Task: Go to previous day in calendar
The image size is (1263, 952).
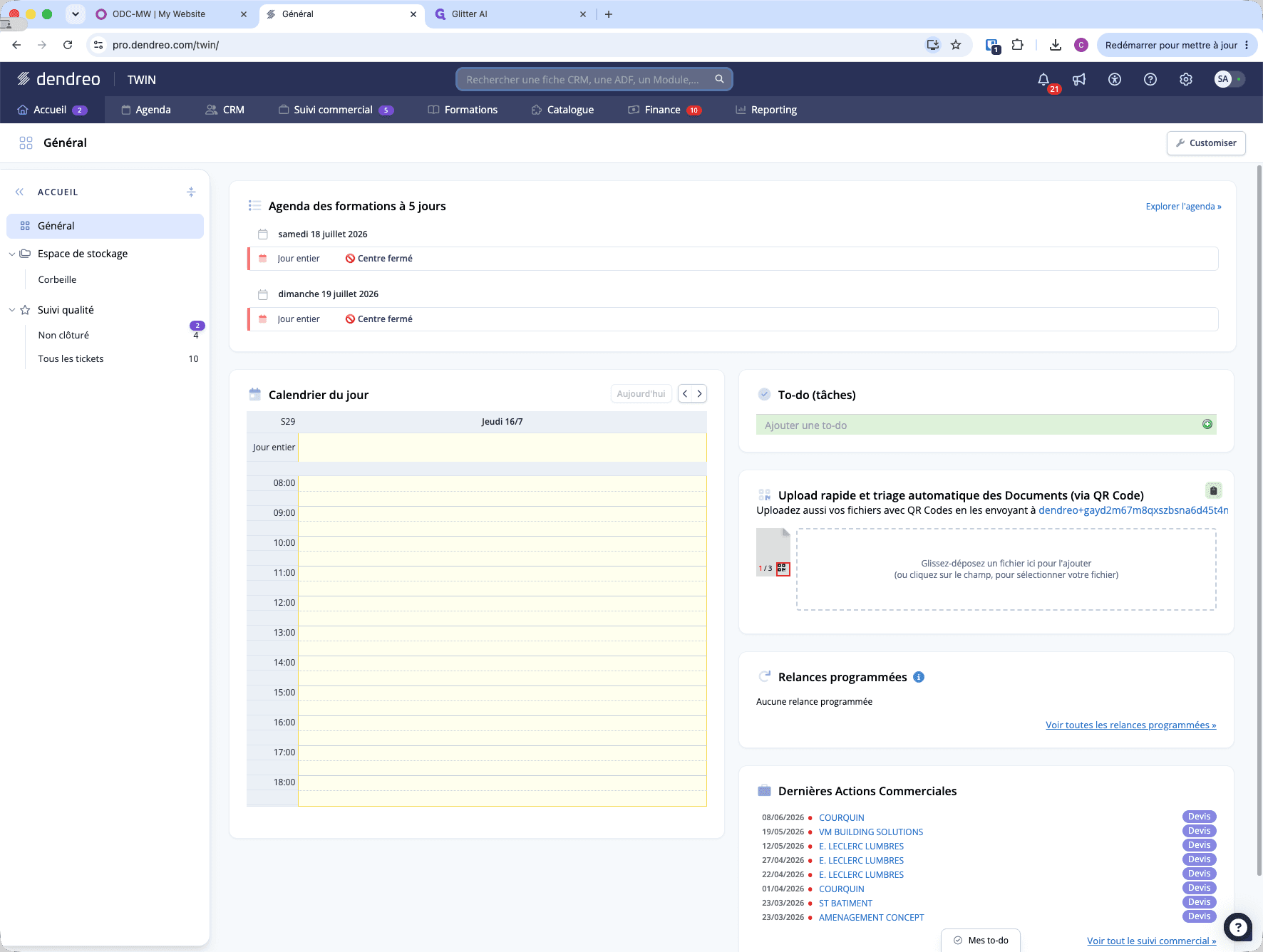Action: [x=685, y=393]
